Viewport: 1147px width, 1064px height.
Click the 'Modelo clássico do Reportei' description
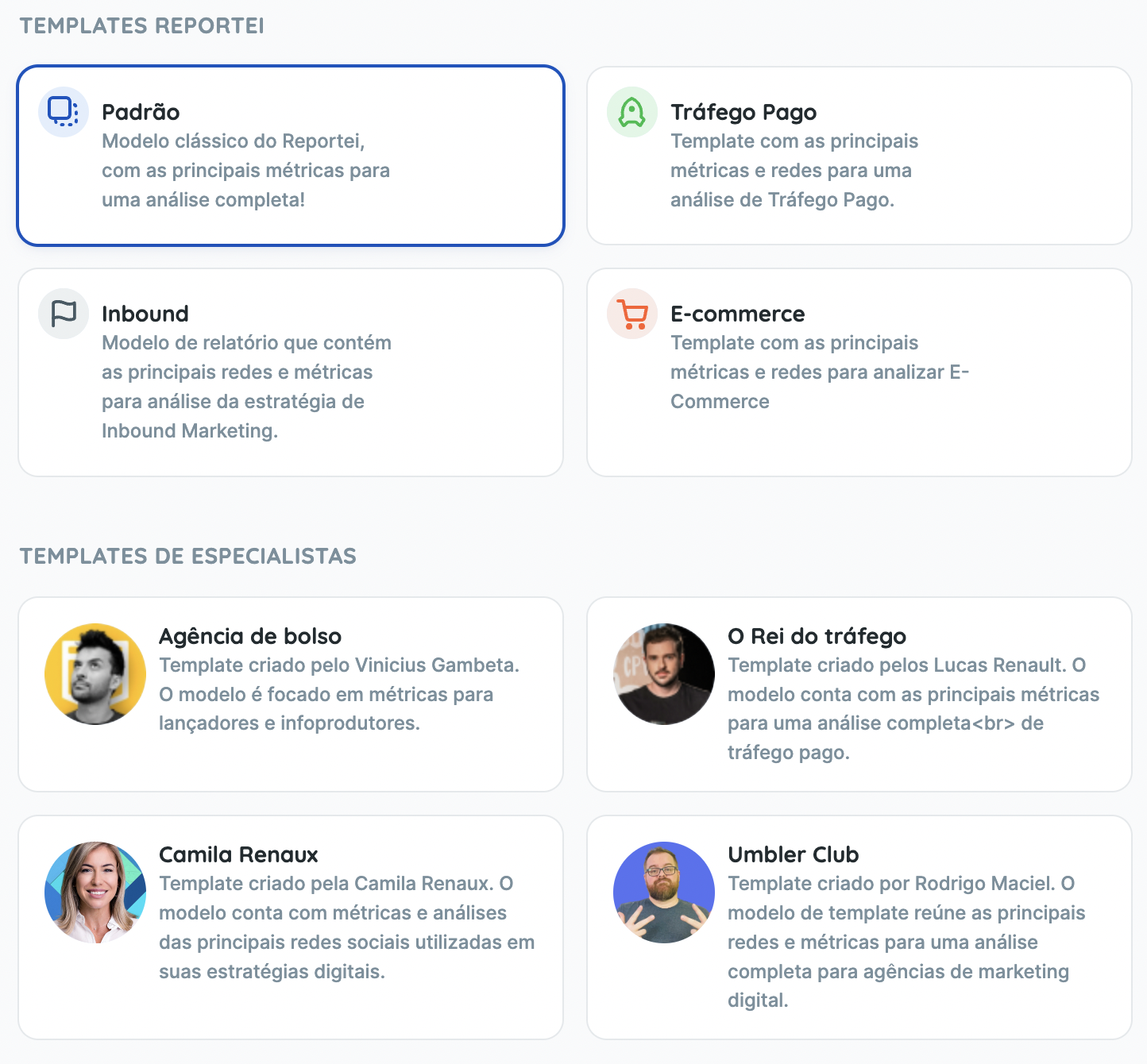(x=246, y=171)
